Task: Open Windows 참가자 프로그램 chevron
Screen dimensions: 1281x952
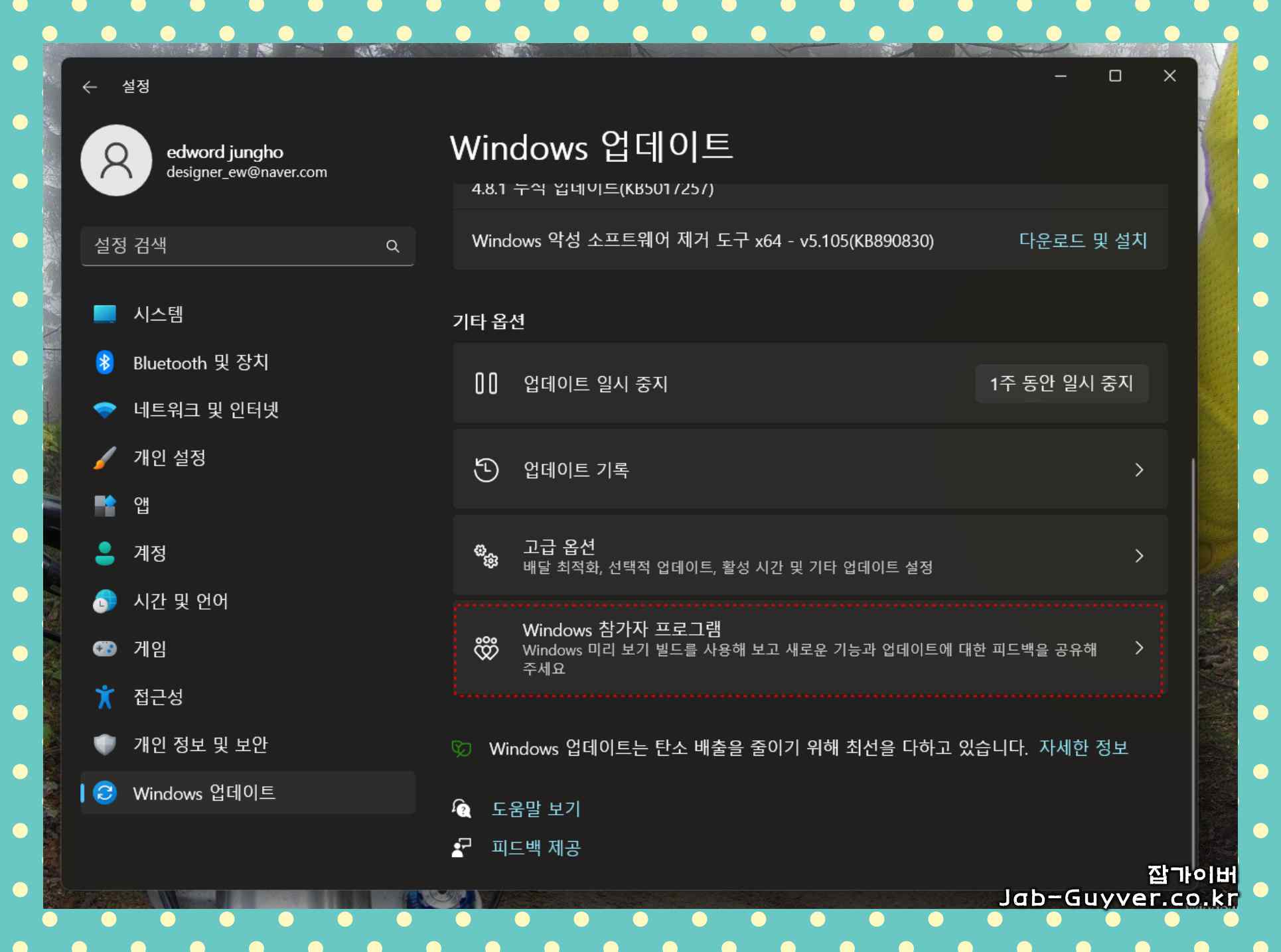Action: (1139, 648)
